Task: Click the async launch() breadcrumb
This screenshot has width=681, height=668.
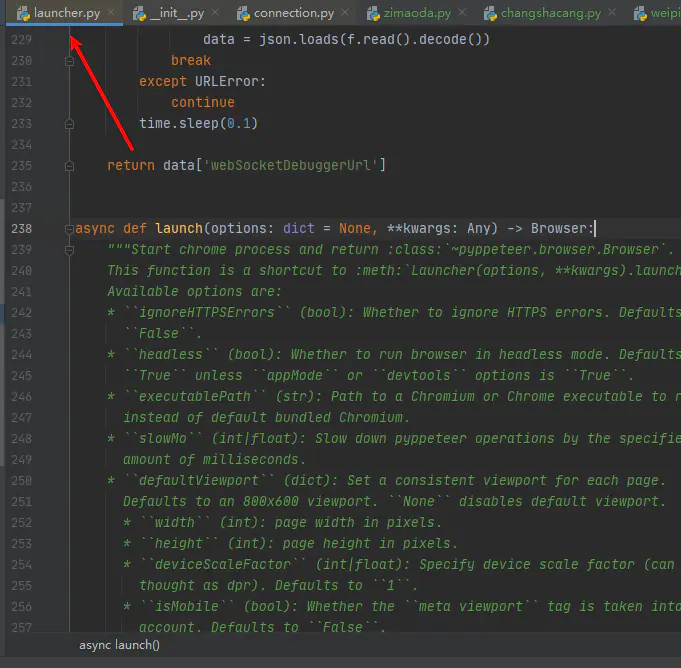Action: click(x=119, y=645)
